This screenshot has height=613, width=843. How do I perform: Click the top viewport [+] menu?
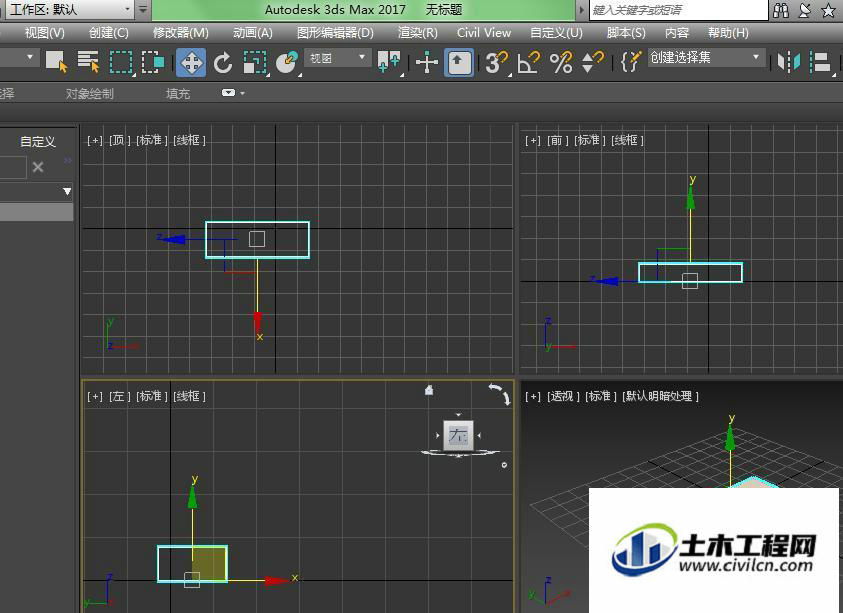click(x=95, y=140)
